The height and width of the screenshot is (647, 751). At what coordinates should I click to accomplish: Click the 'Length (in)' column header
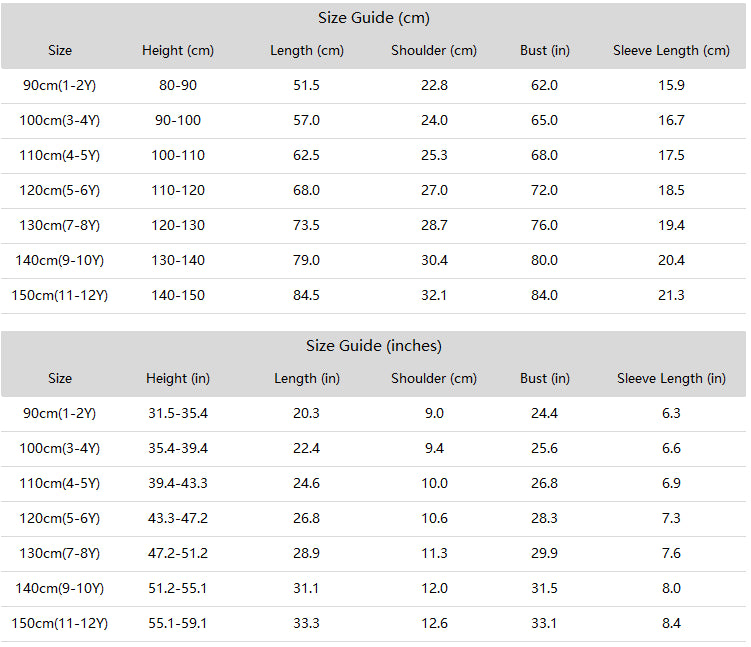click(307, 378)
